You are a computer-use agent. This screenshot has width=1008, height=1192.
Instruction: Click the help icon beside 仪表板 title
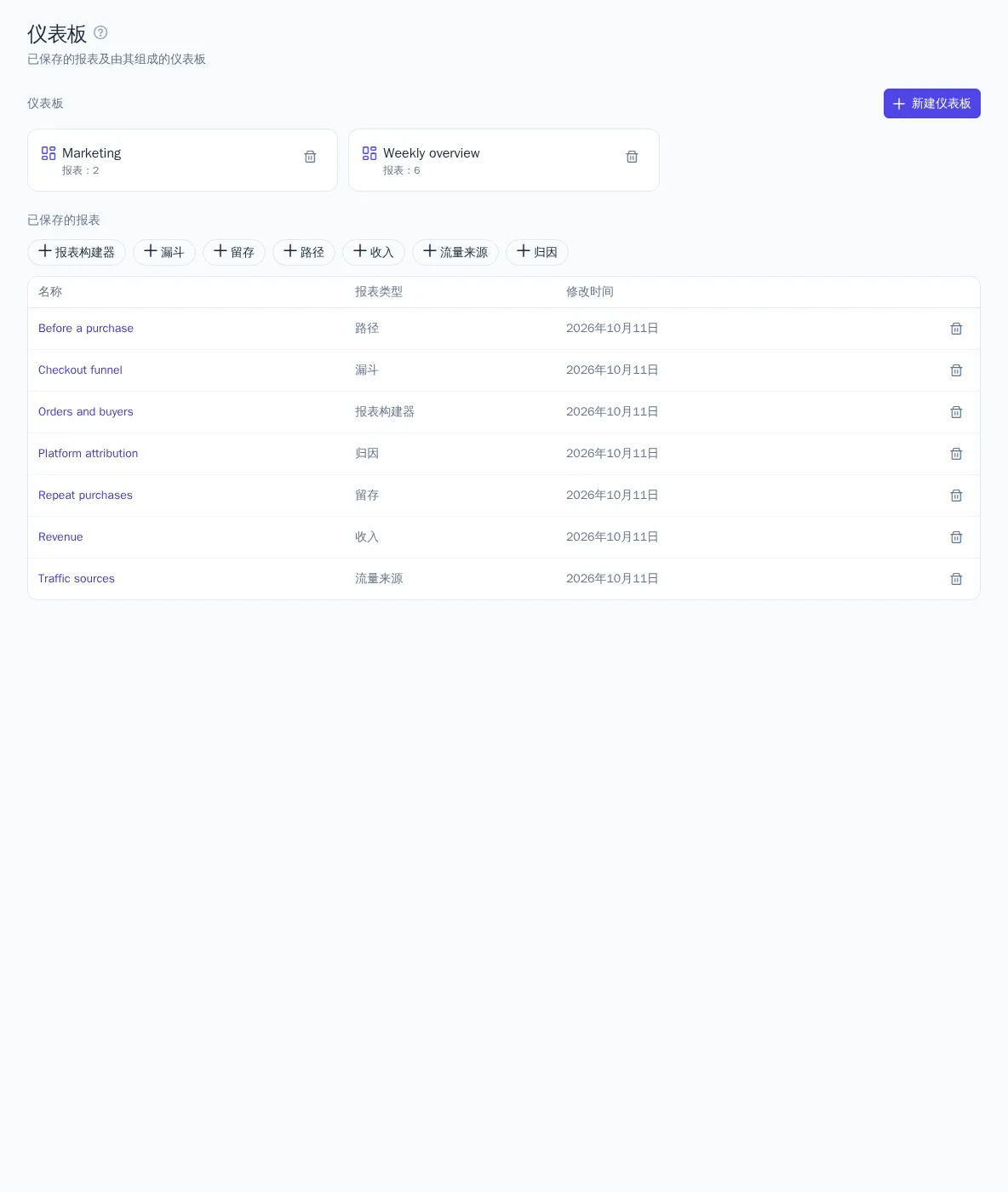click(x=100, y=32)
